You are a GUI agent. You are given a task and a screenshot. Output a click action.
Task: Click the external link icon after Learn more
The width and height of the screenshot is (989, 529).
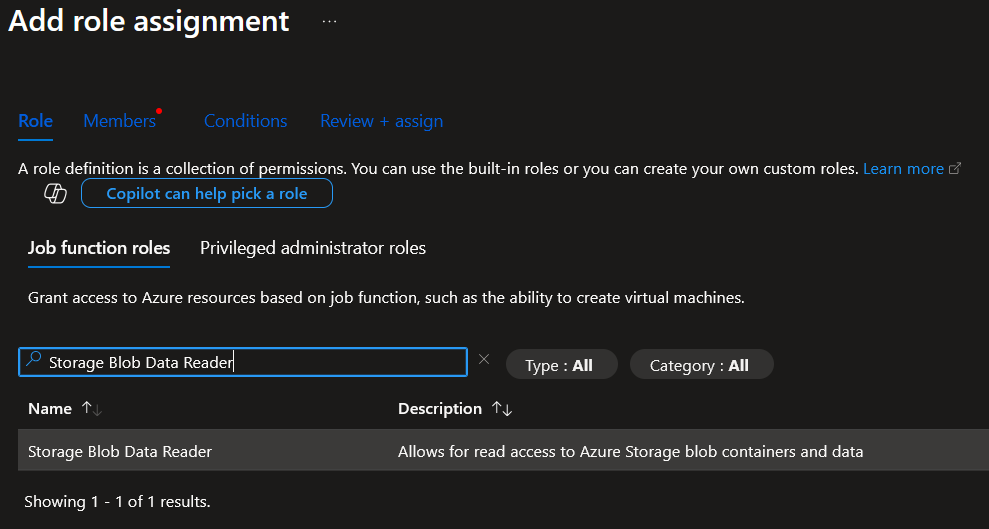[x=955, y=168]
